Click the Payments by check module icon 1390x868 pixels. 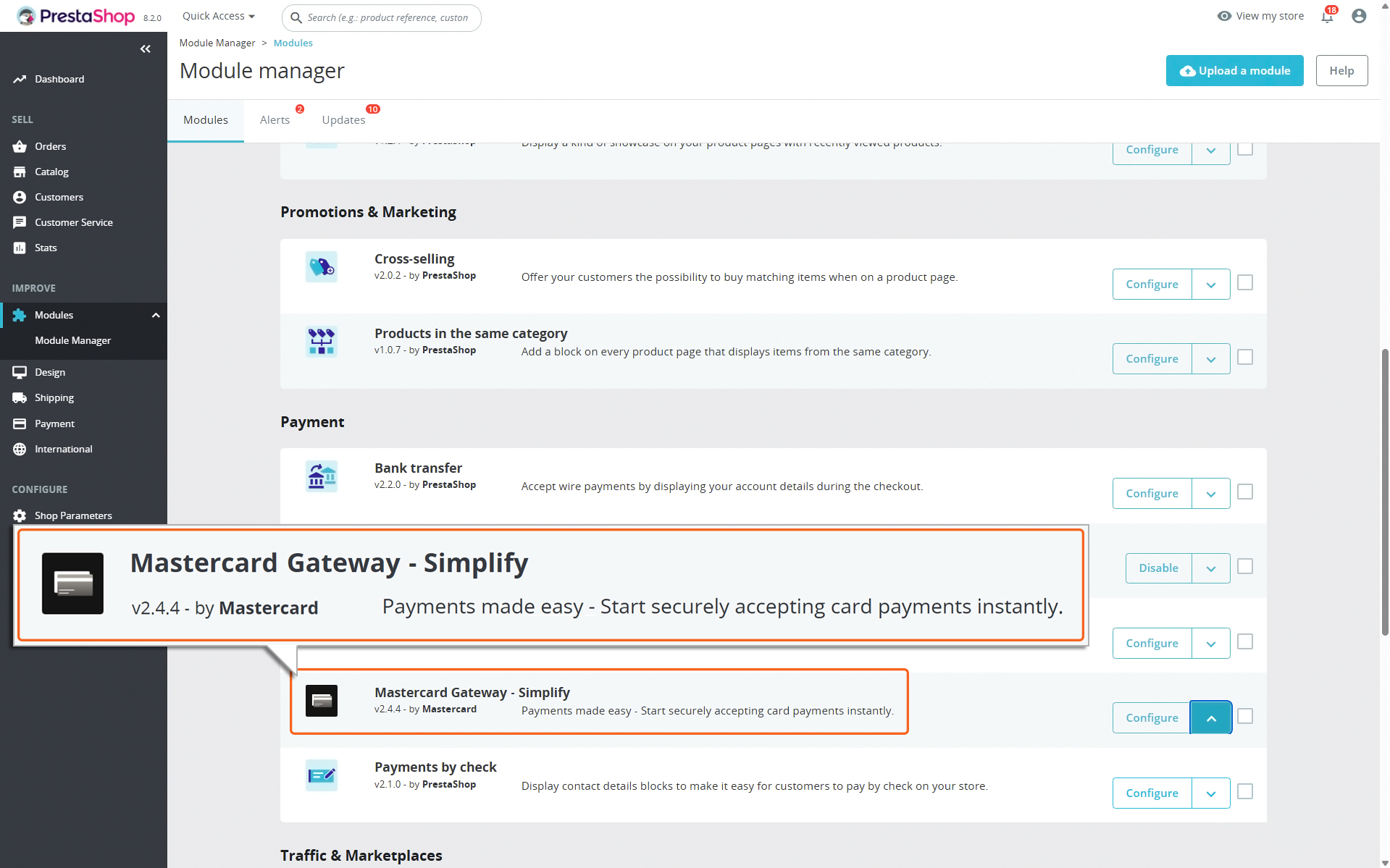(x=322, y=775)
